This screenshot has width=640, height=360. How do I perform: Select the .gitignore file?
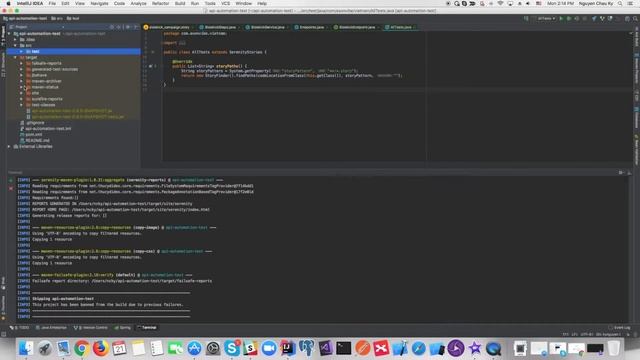(x=32, y=122)
